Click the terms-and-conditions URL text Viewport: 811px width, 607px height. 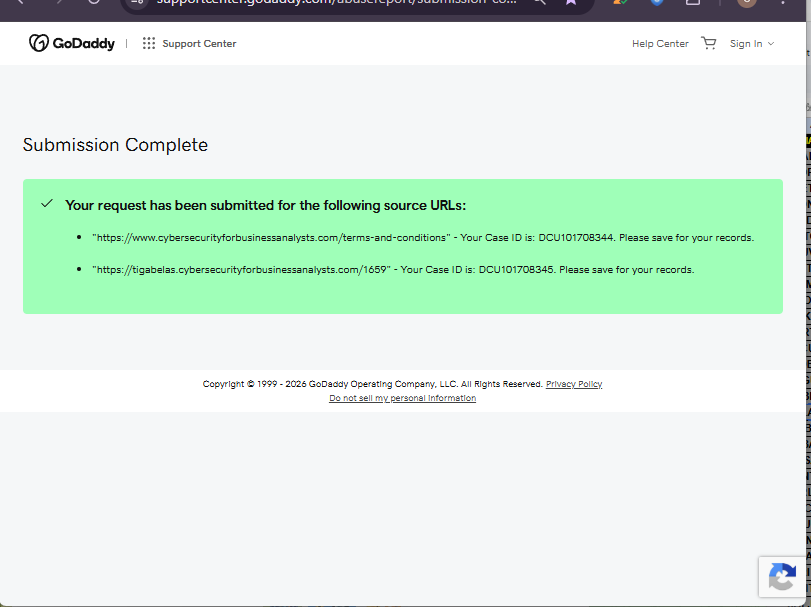point(272,238)
